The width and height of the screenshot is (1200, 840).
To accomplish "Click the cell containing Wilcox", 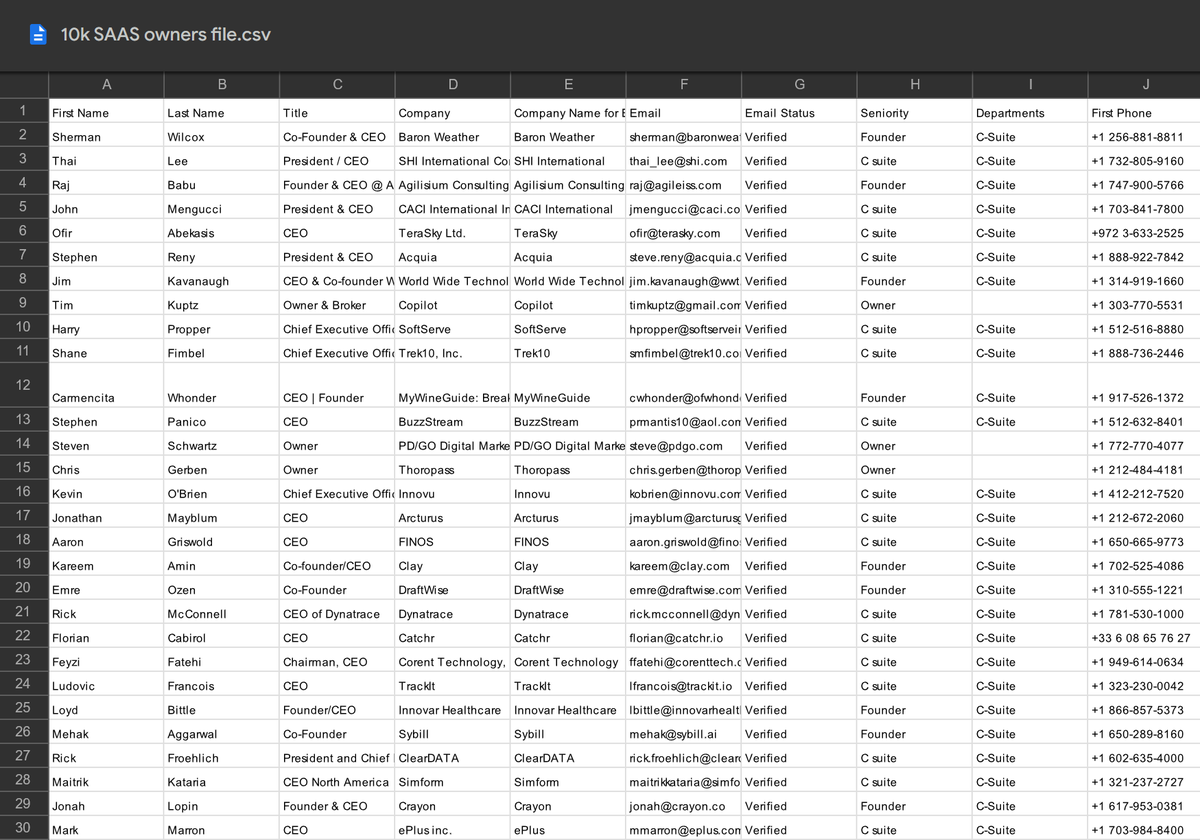I will pyautogui.click(x=222, y=136).
